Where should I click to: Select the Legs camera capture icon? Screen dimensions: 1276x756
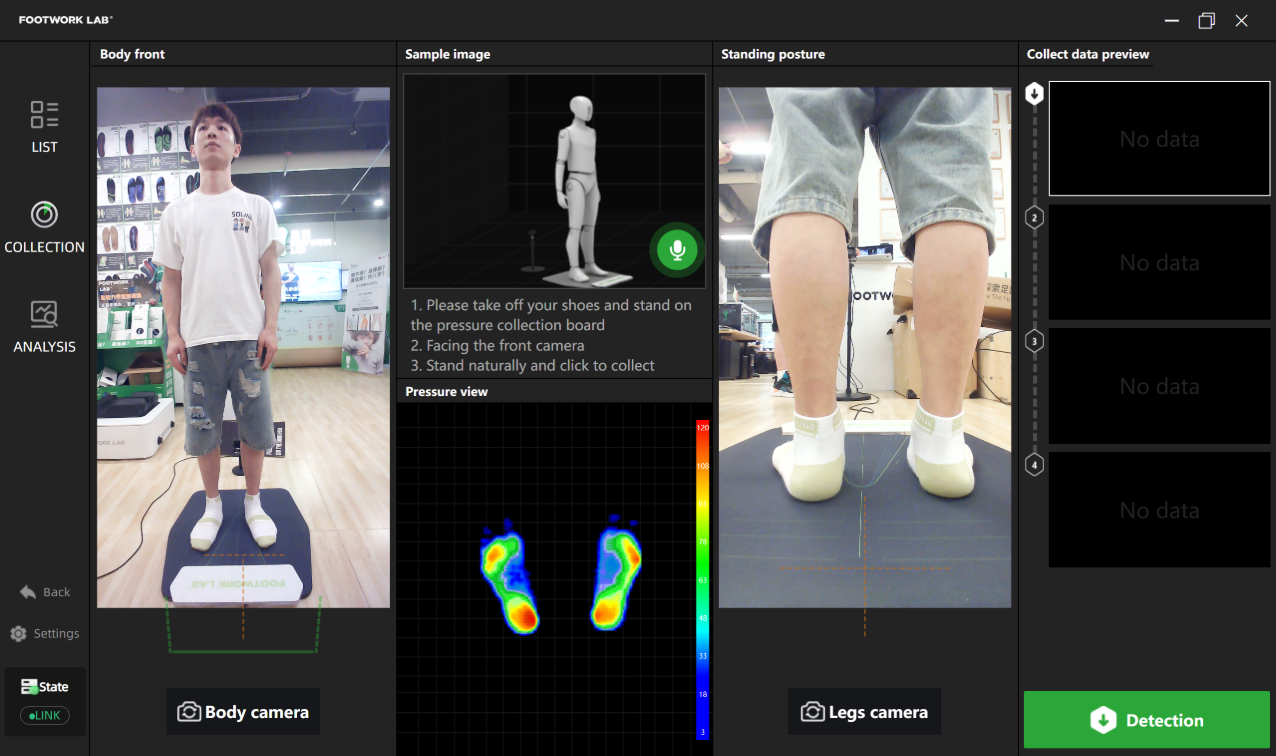pyautogui.click(x=811, y=711)
